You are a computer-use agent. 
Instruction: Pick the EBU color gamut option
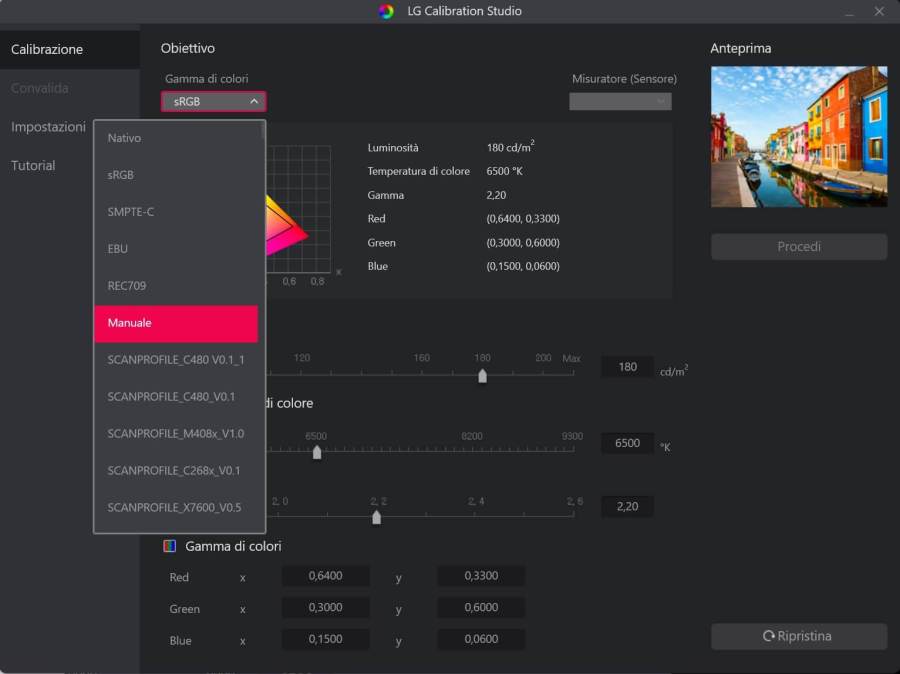click(176, 249)
